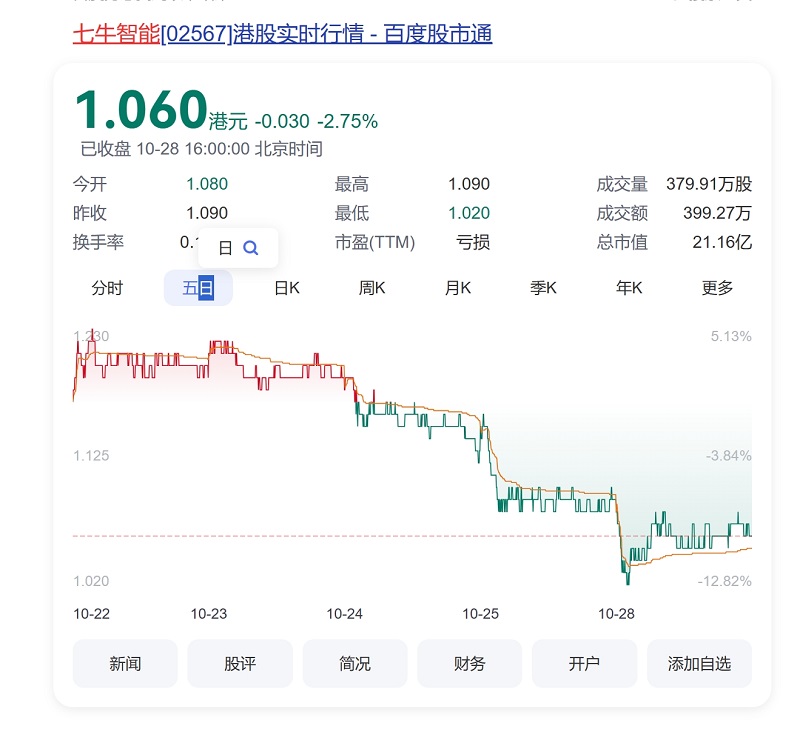
Task: Open the 新闻 section button
Action: tap(125, 664)
